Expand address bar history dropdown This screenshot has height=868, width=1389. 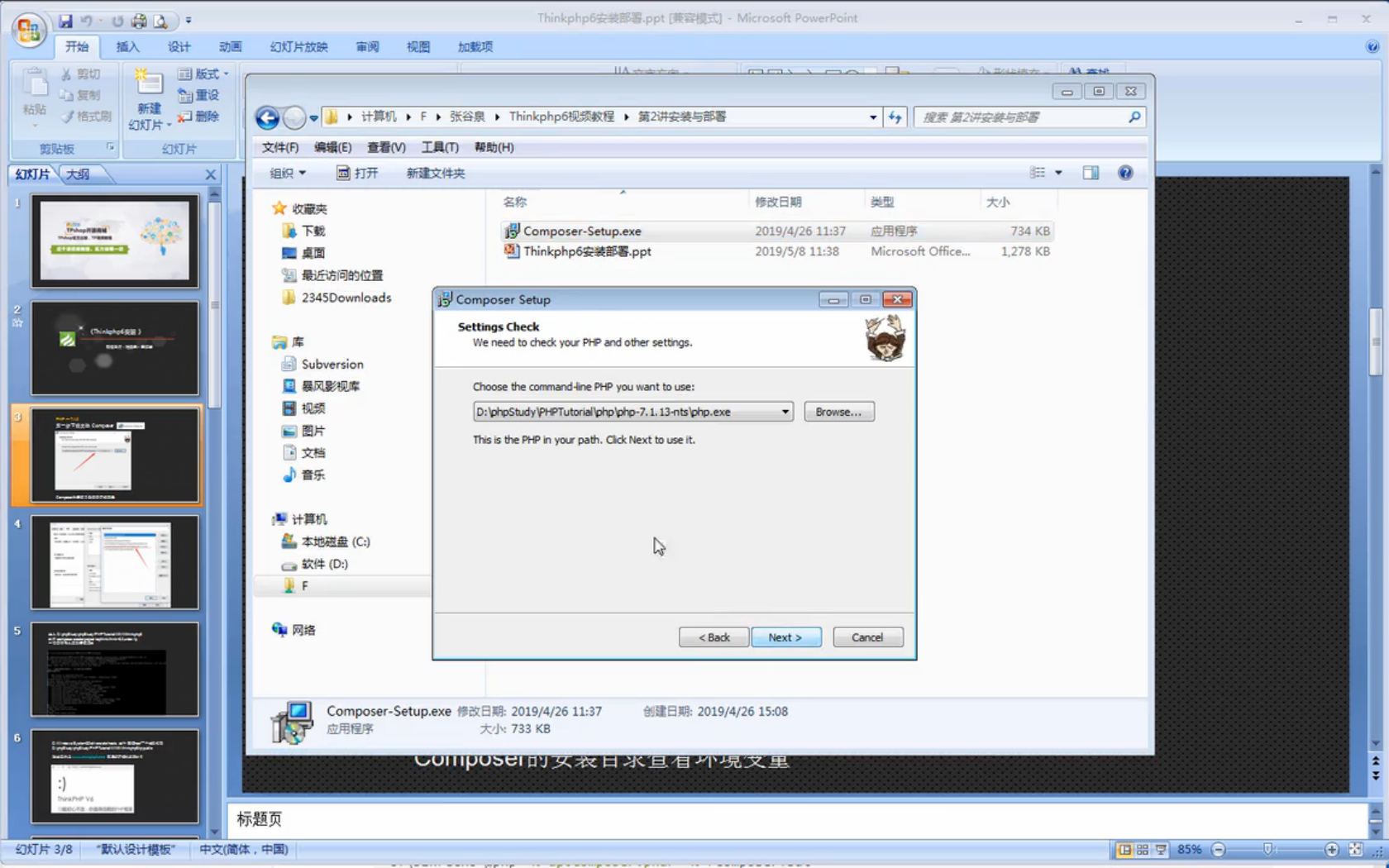point(873,117)
